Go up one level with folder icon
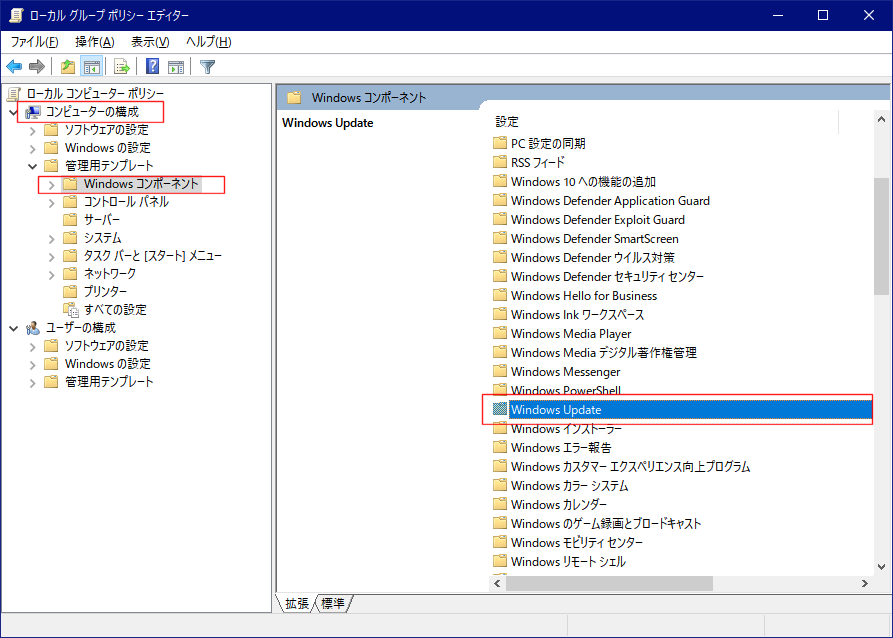This screenshot has height=638, width=893. [x=68, y=67]
